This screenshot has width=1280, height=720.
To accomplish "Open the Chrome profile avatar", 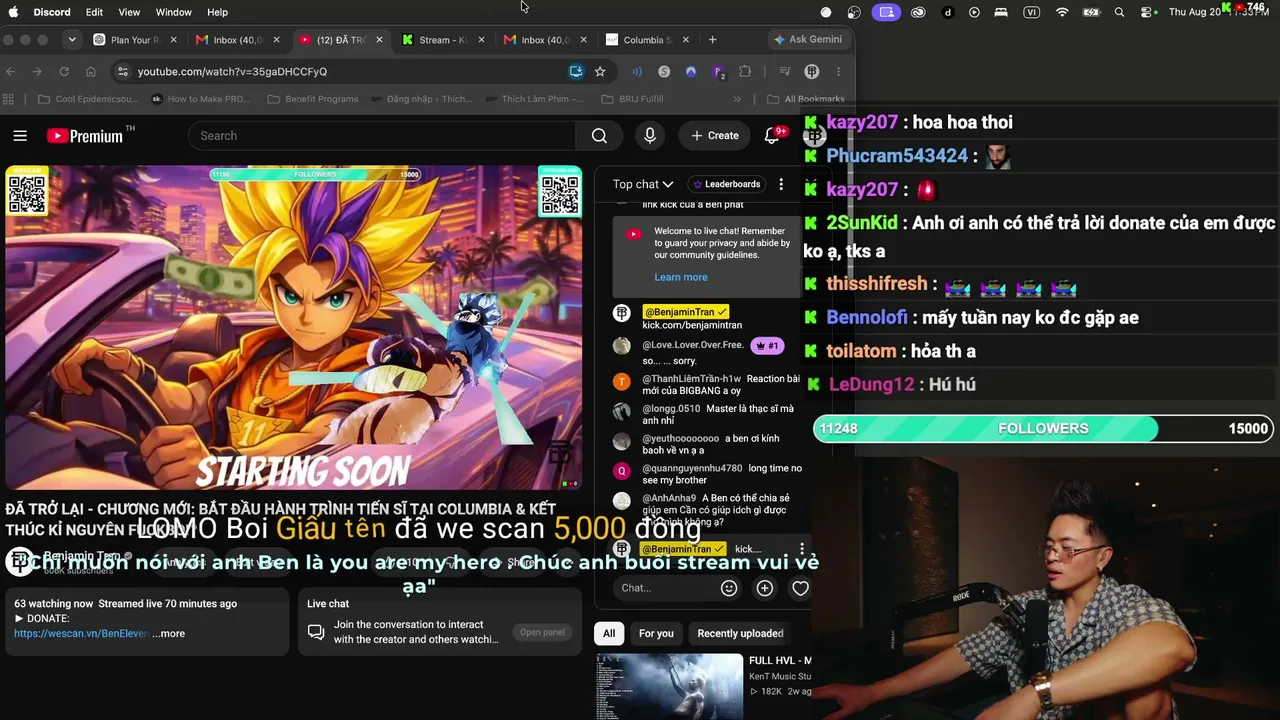I will click(x=812, y=72).
